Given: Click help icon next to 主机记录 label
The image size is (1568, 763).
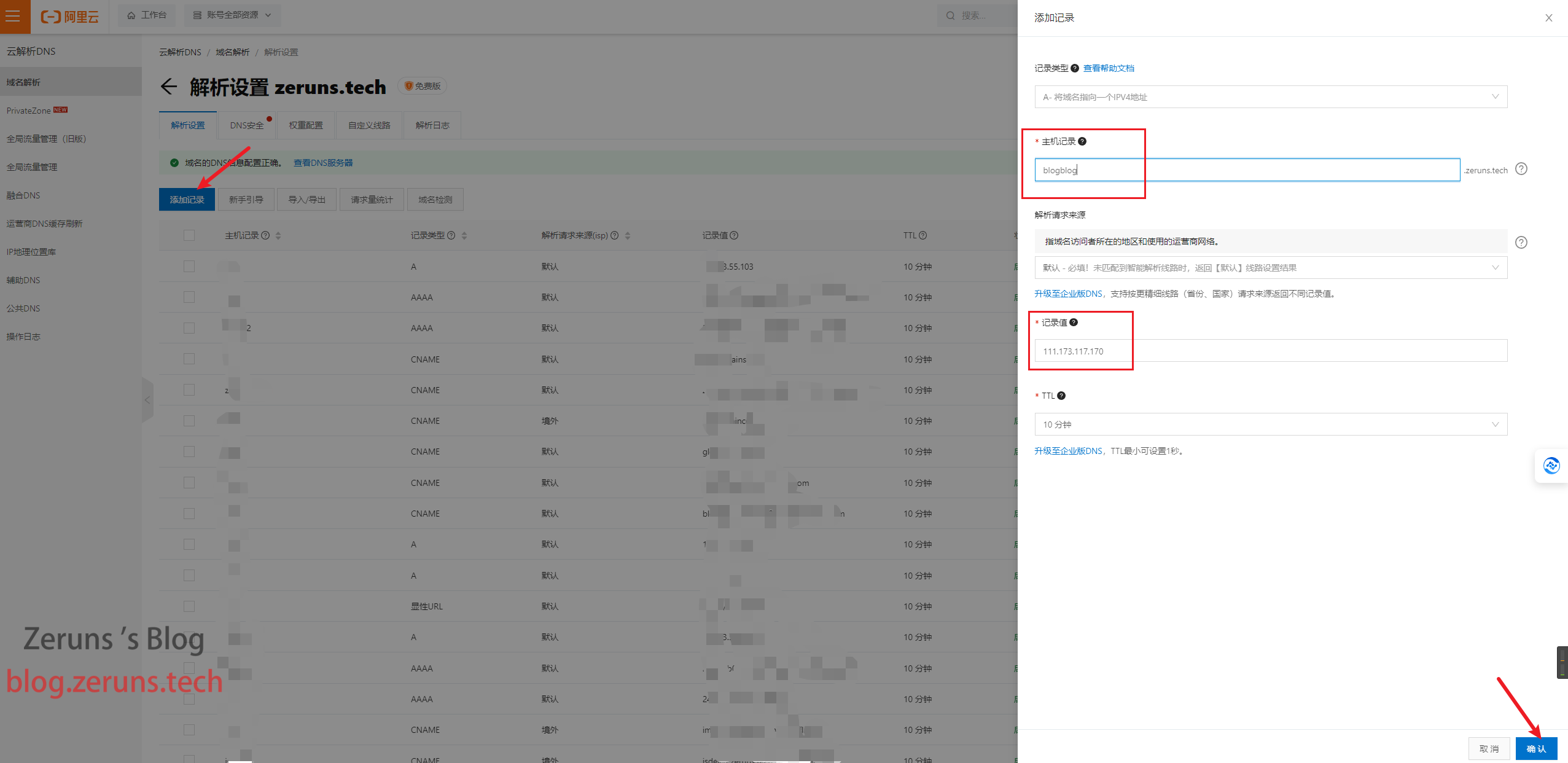Looking at the screenshot, I should coord(1082,141).
